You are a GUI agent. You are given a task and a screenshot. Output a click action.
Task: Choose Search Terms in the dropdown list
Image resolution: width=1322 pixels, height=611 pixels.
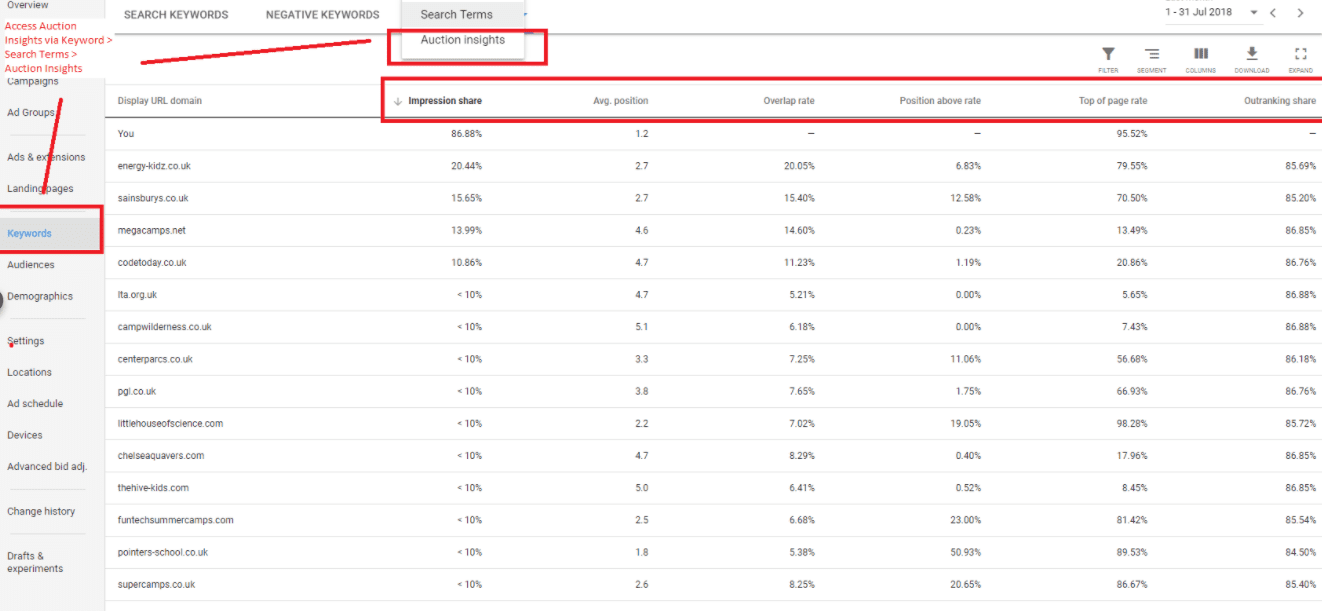459,14
